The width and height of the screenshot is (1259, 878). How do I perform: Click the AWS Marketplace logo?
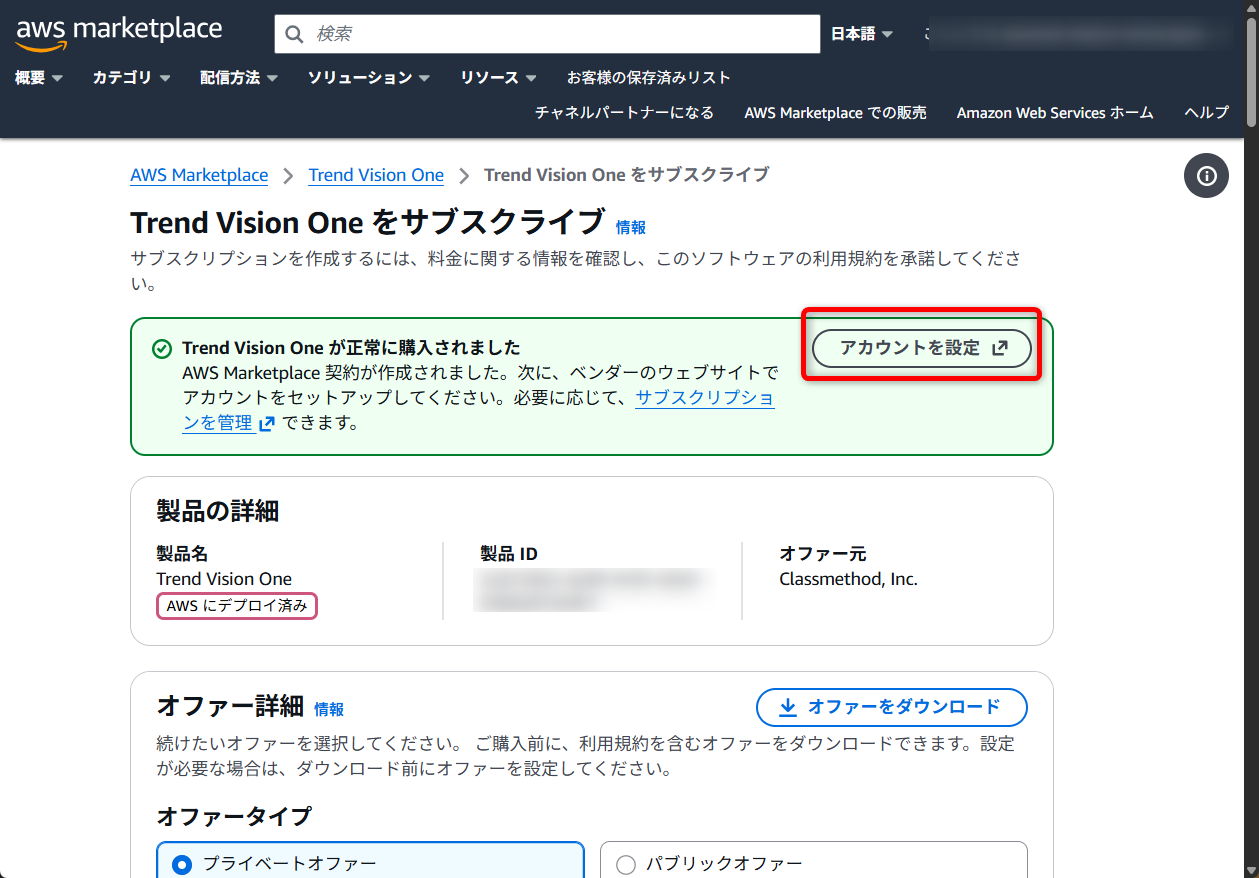(119, 32)
